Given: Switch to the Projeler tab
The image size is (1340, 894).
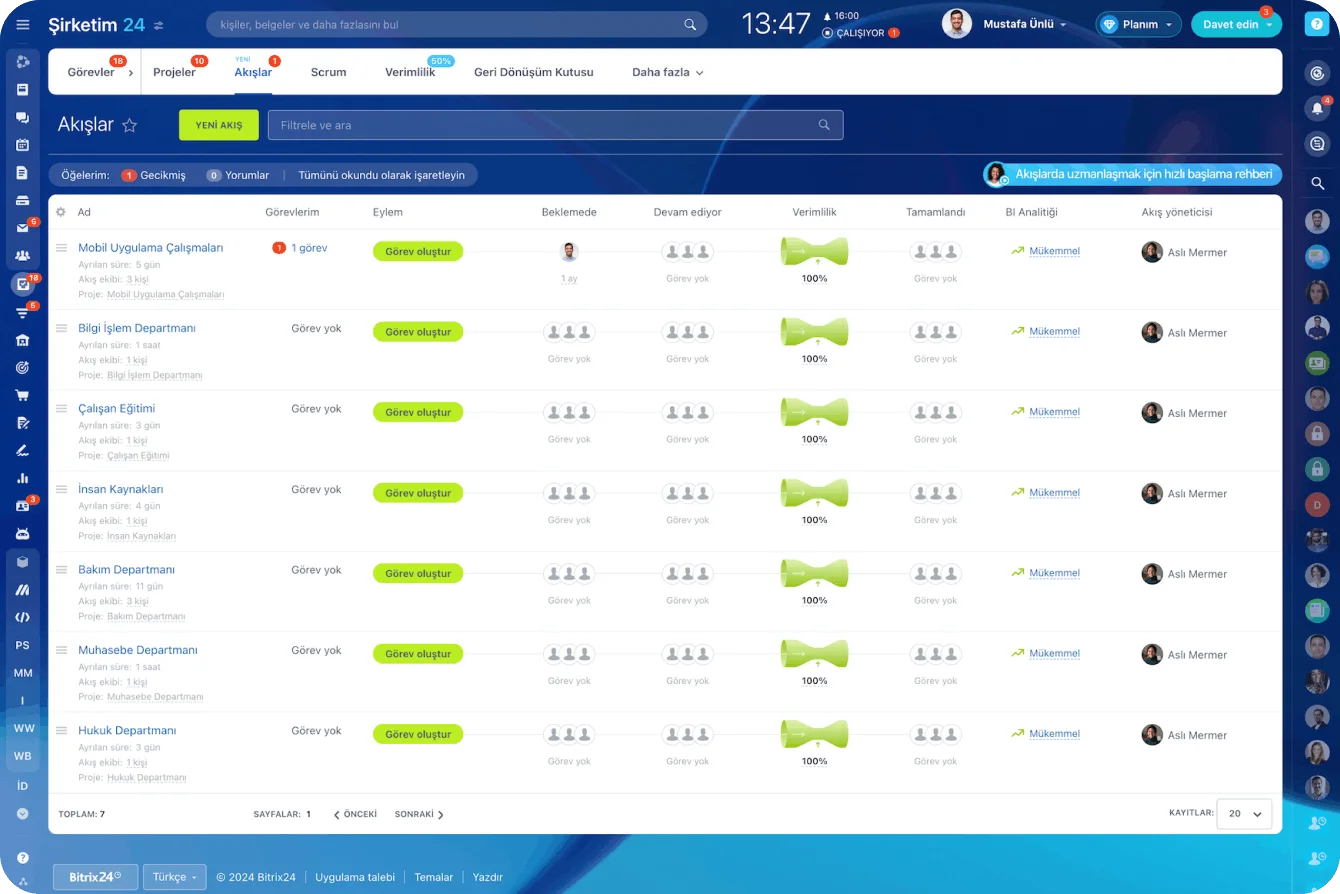Looking at the screenshot, I should [x=174, y=72].
